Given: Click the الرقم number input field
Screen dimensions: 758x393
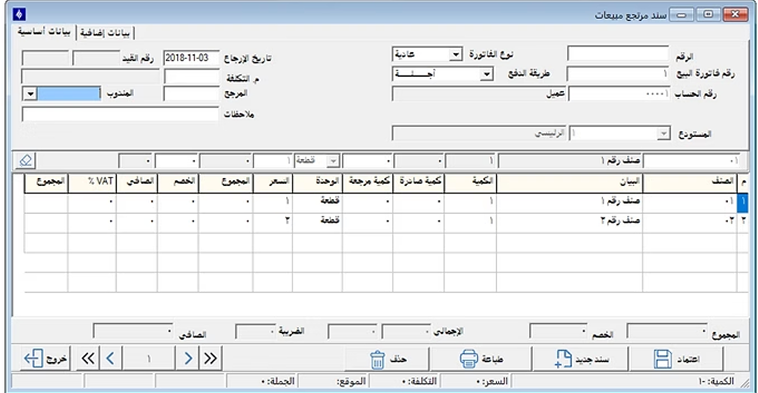Looking at the screenshot, I should click(618, 54).
